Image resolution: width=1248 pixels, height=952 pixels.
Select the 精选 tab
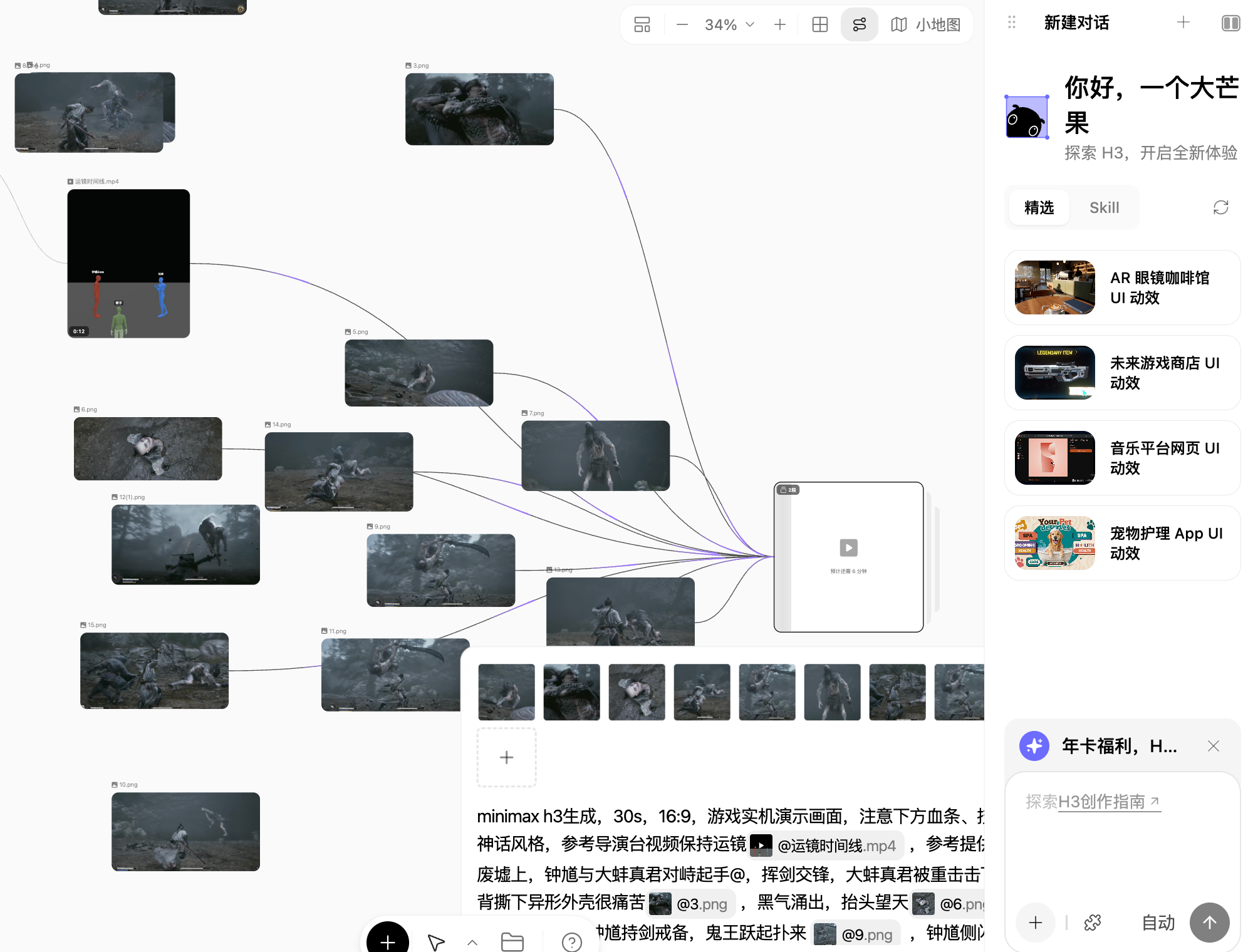(x=1039, y=207)
